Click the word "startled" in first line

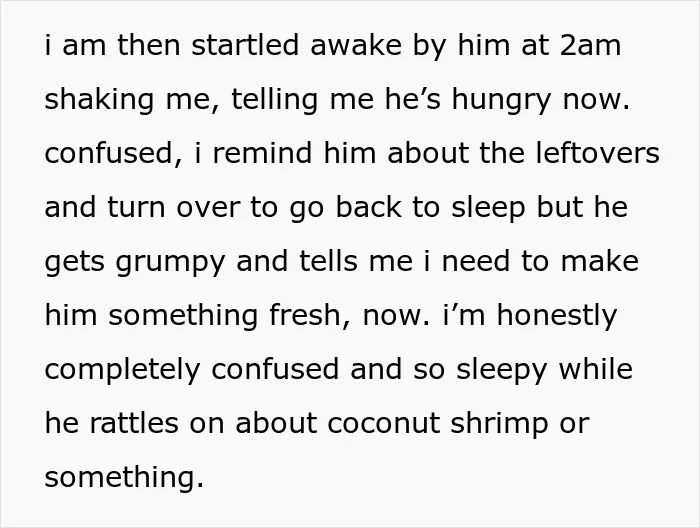click(245, 46)
